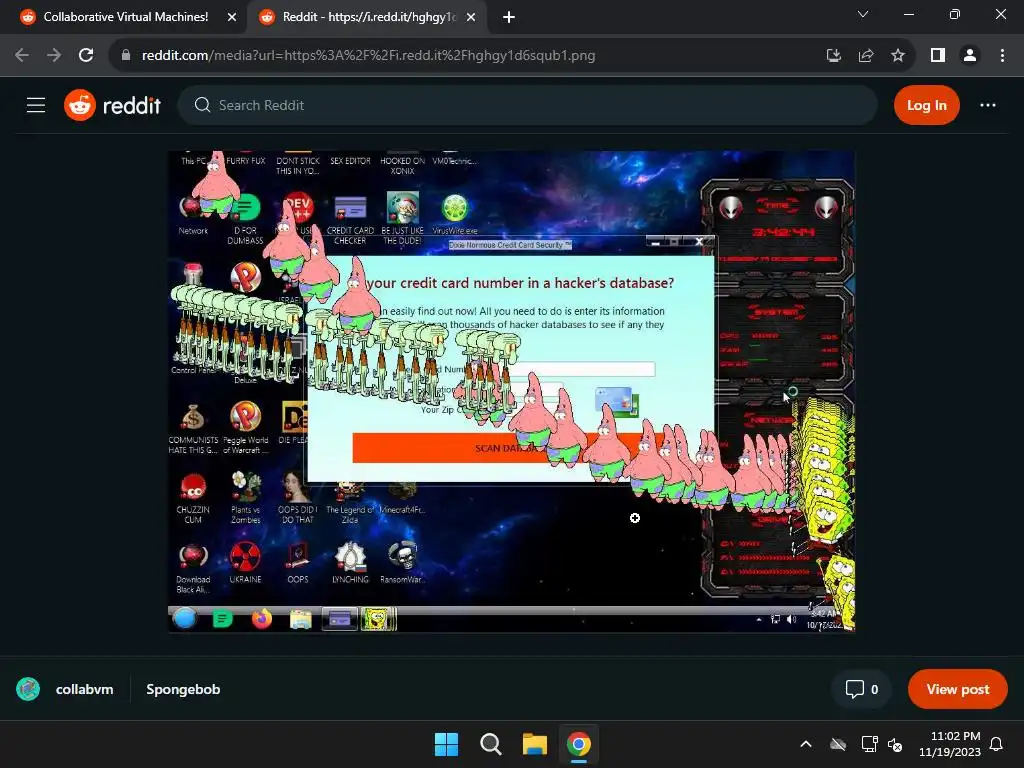
Task: Go back using the browser back arrow
Action: [x=22, y=56]
